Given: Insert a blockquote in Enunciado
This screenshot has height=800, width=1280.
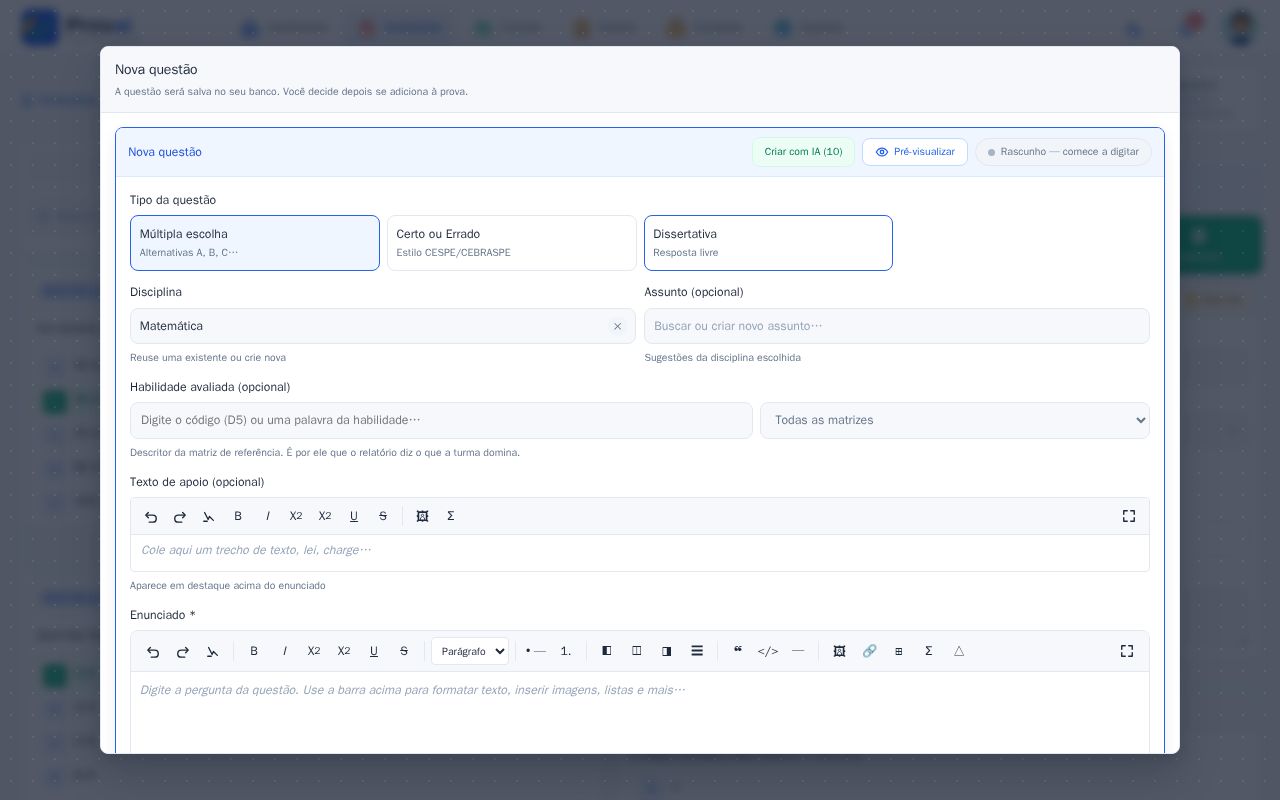Looking at the screenshot, I should click(x=738, y=651).
